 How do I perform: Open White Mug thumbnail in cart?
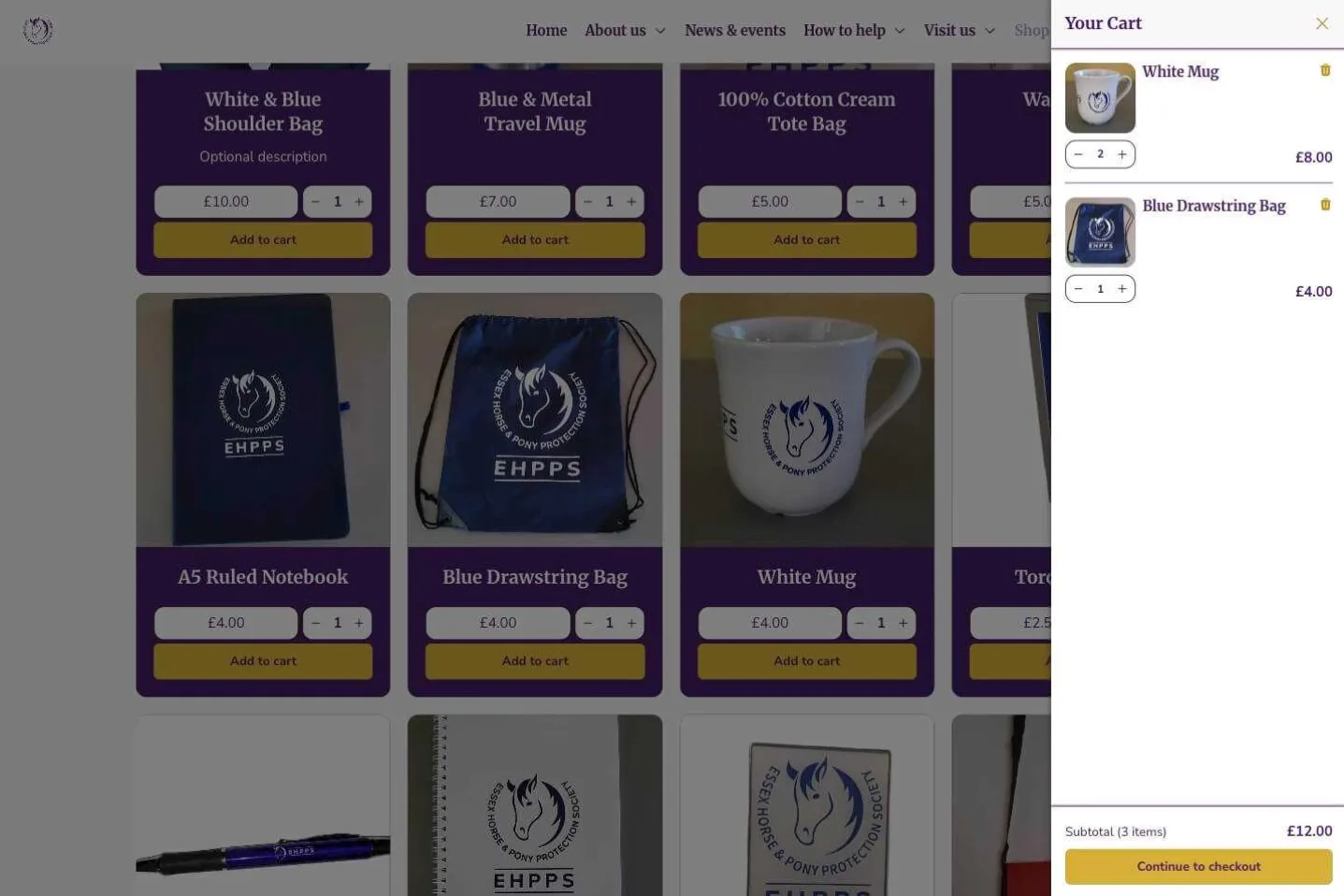(1100, 98)
